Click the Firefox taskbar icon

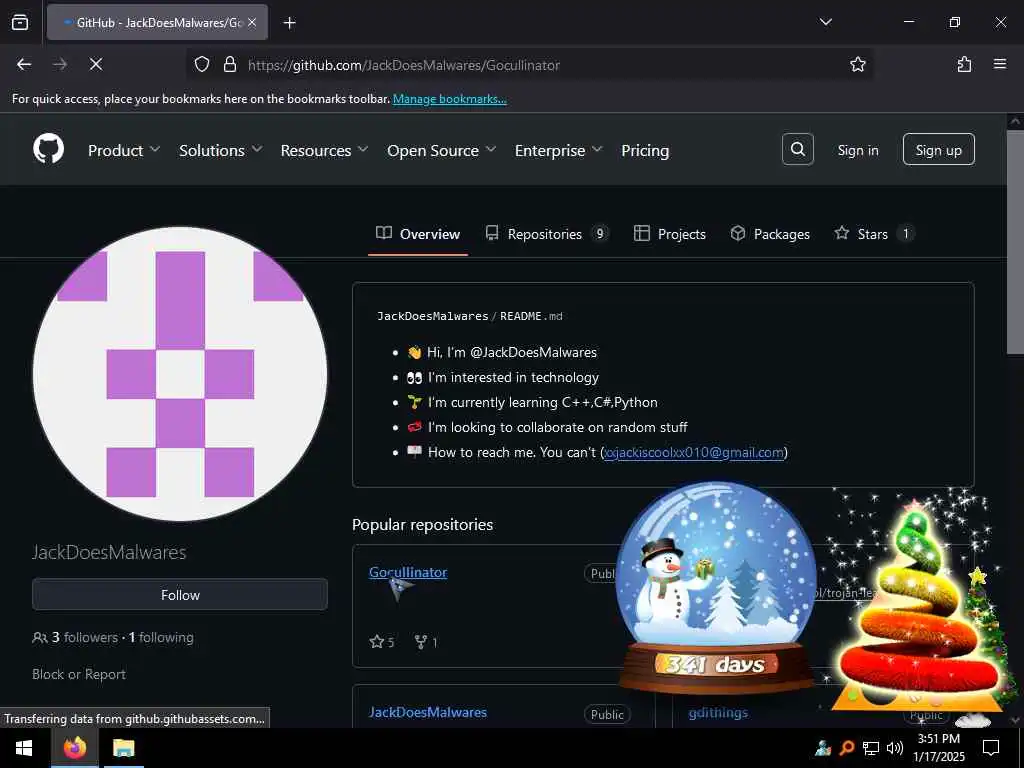(x=74, y=748)
